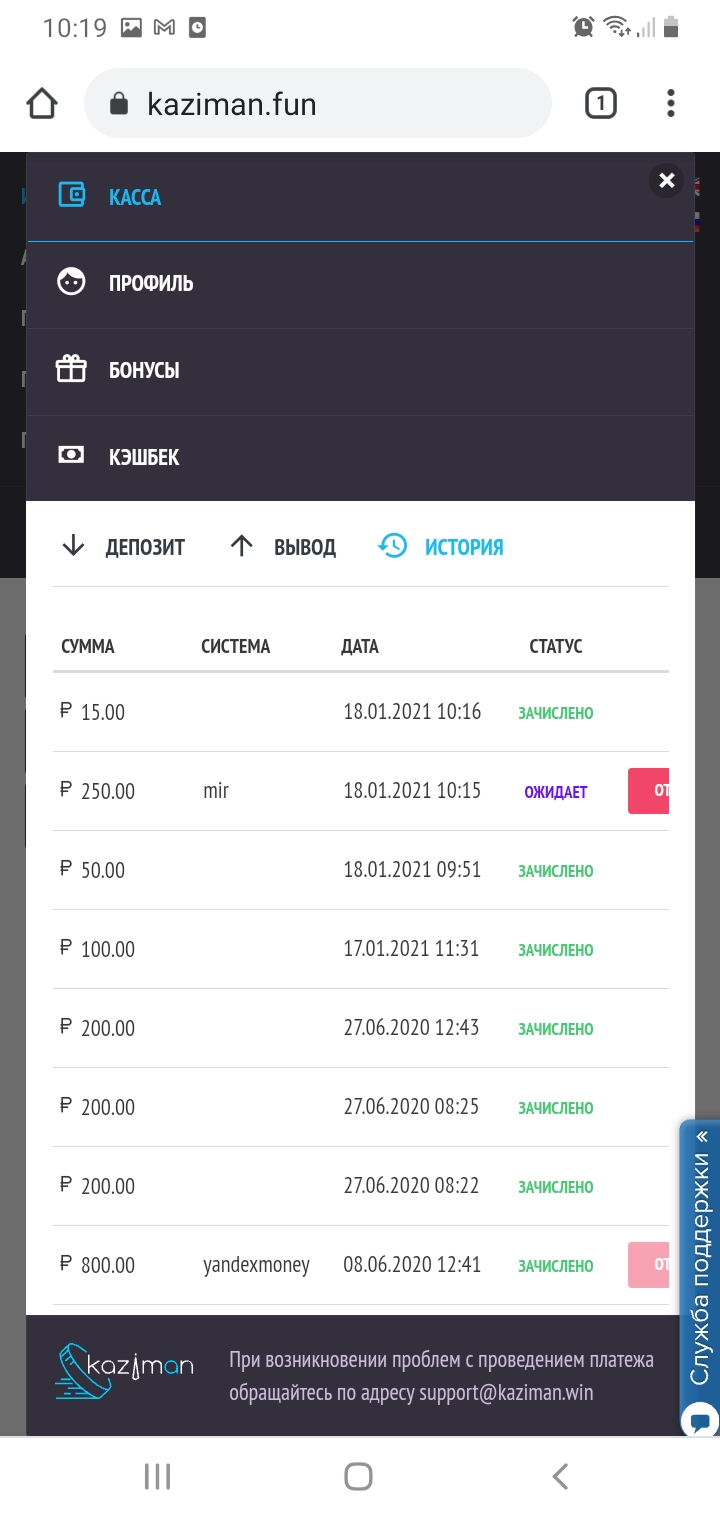This screenshot has width=720, height=1520.
Task: Open Профиль via the face icon
Action: coord(71,283)
